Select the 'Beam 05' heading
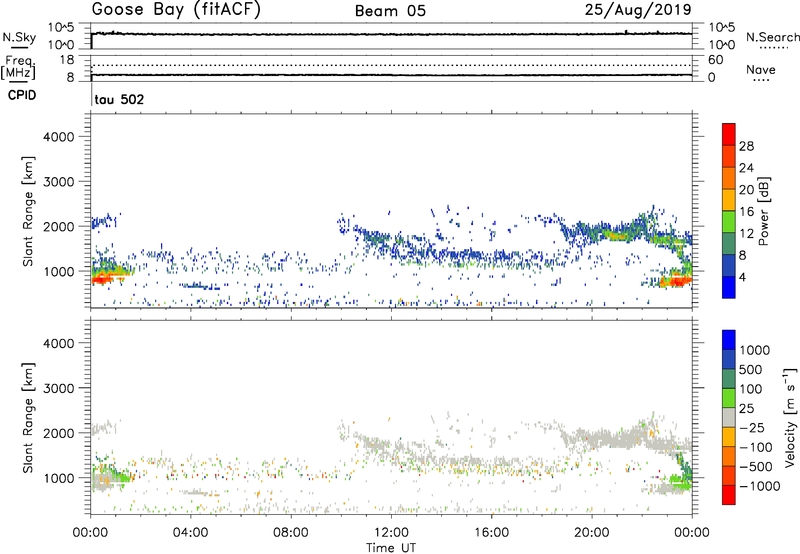 coord(390,11)
